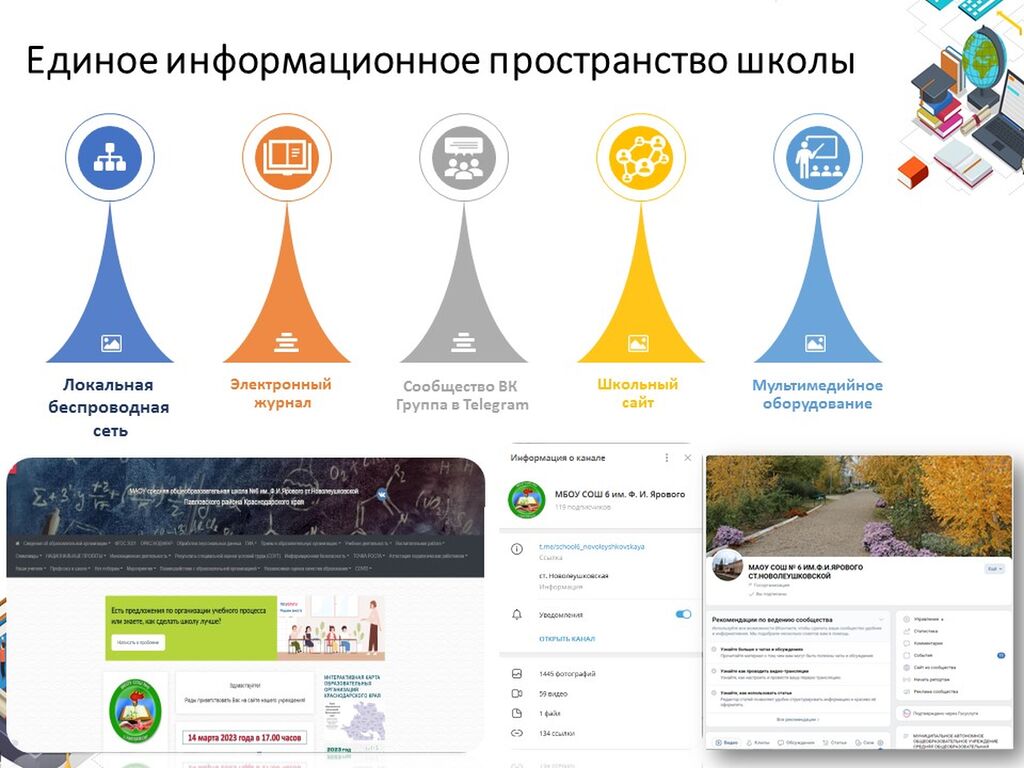Click the blue network hierarchy icon
The width and height of the screenshot is (1024, 768).
tap(109, 158)
